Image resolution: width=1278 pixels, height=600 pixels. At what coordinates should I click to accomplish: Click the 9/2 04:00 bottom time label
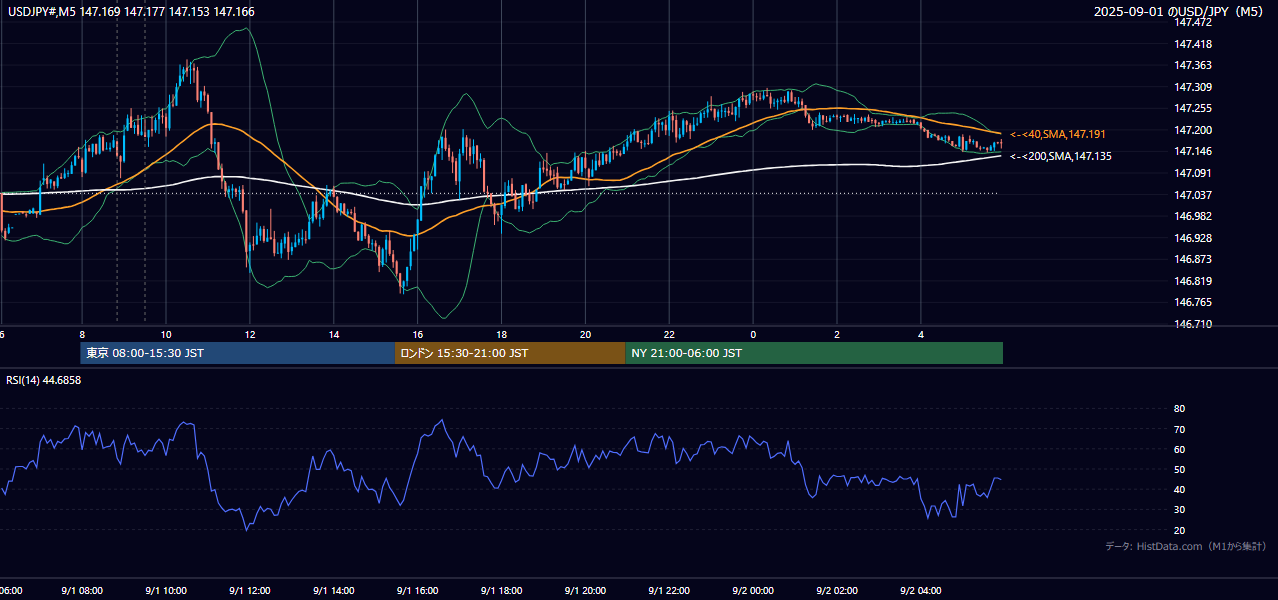(x=921, y=591)
